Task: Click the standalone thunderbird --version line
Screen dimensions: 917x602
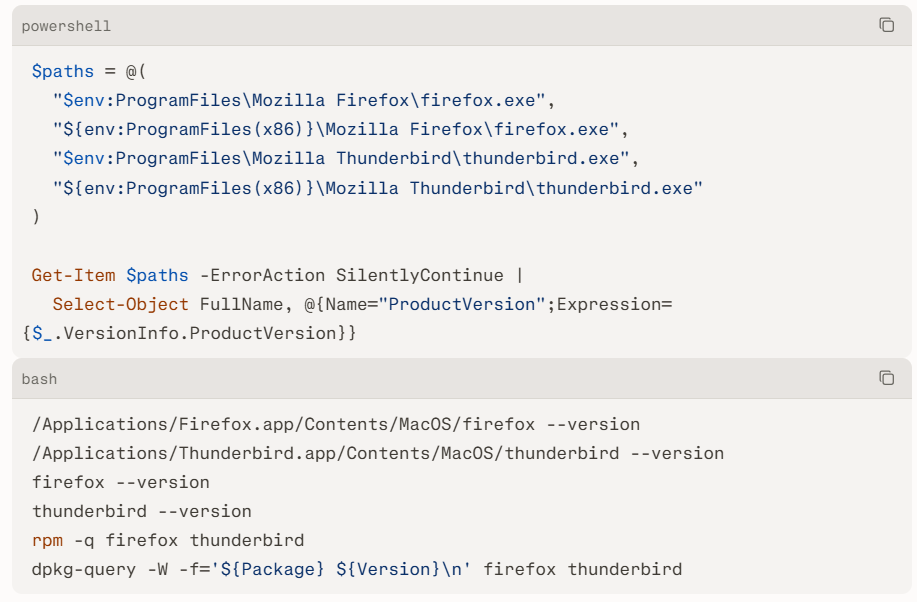Action: point(142,511)
